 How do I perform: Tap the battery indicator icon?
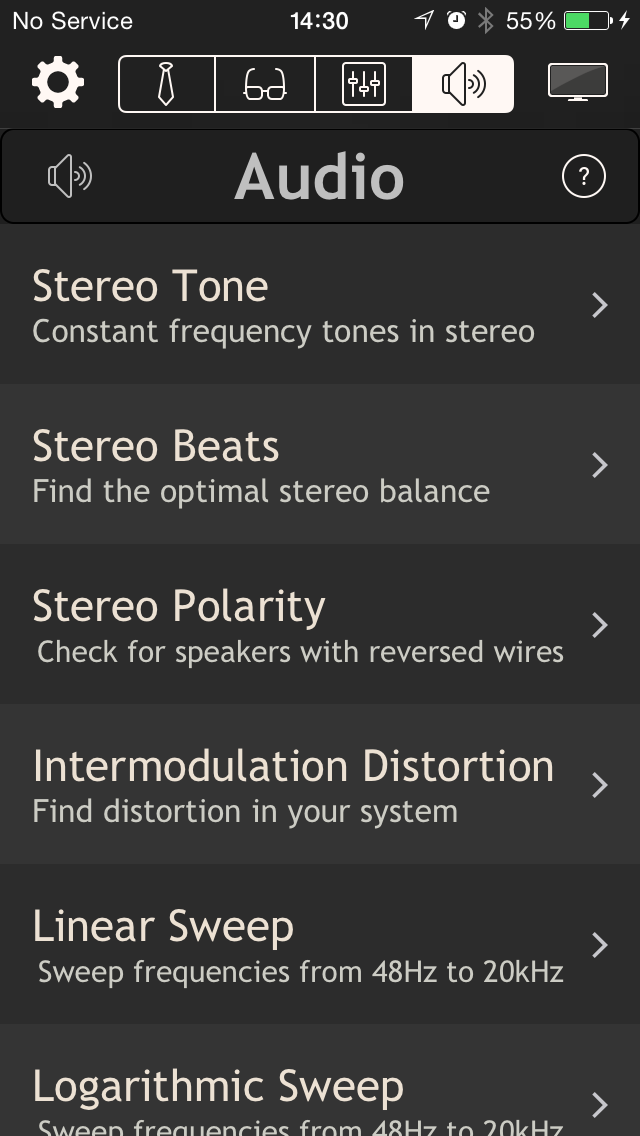click(588, 20)
